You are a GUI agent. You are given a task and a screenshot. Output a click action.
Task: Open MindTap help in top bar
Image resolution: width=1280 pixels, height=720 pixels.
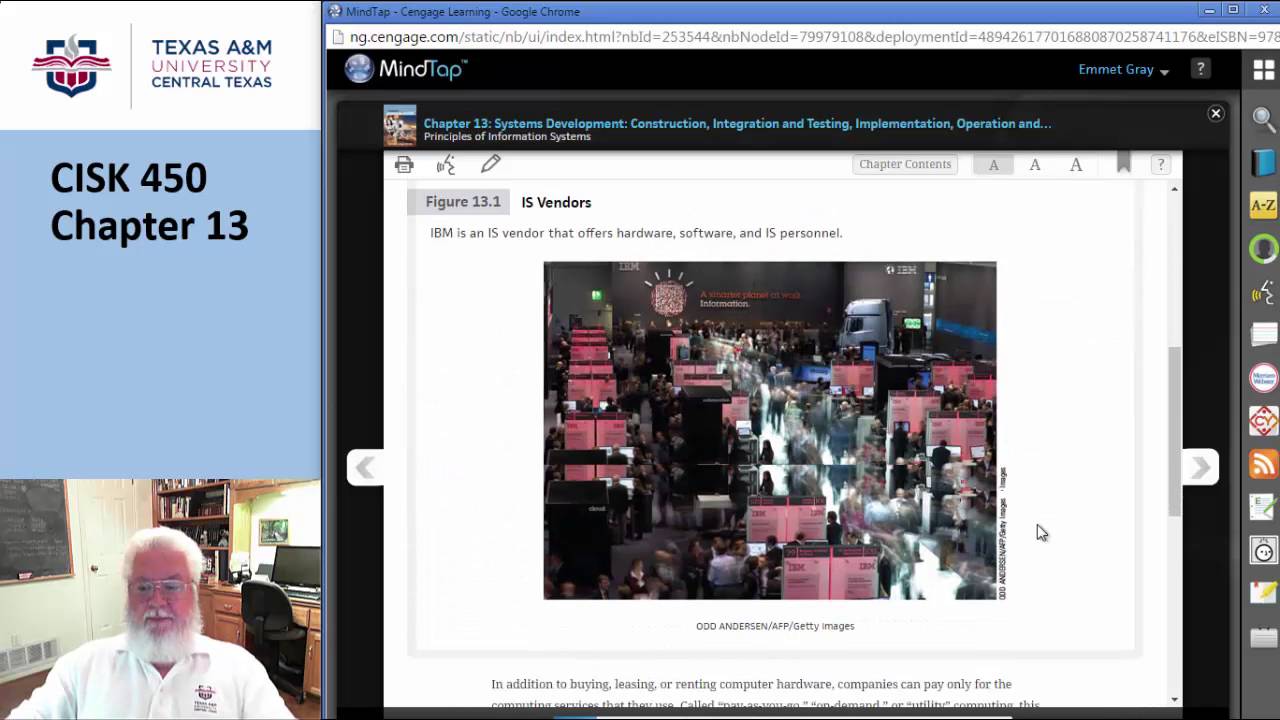[1200, 69]
